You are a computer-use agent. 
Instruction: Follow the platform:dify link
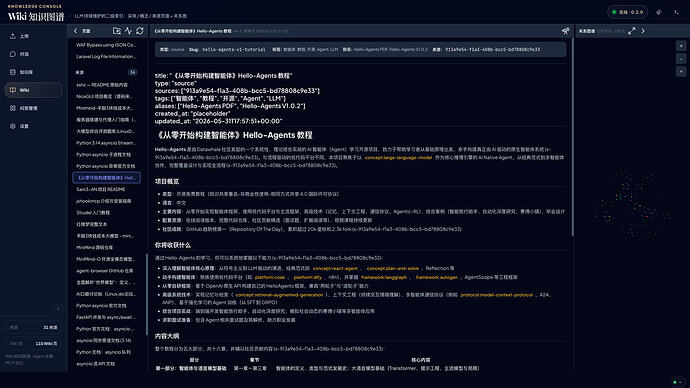[308, 278]
